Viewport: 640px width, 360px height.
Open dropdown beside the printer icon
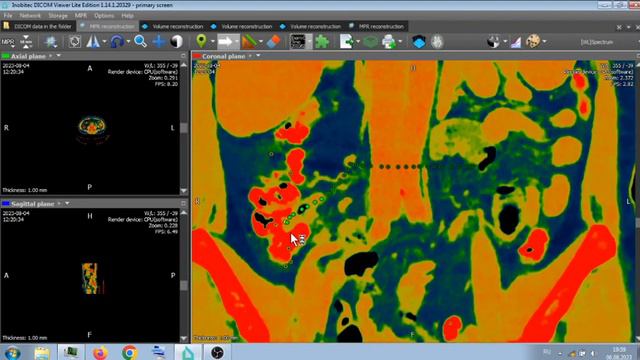coord(400,42)
